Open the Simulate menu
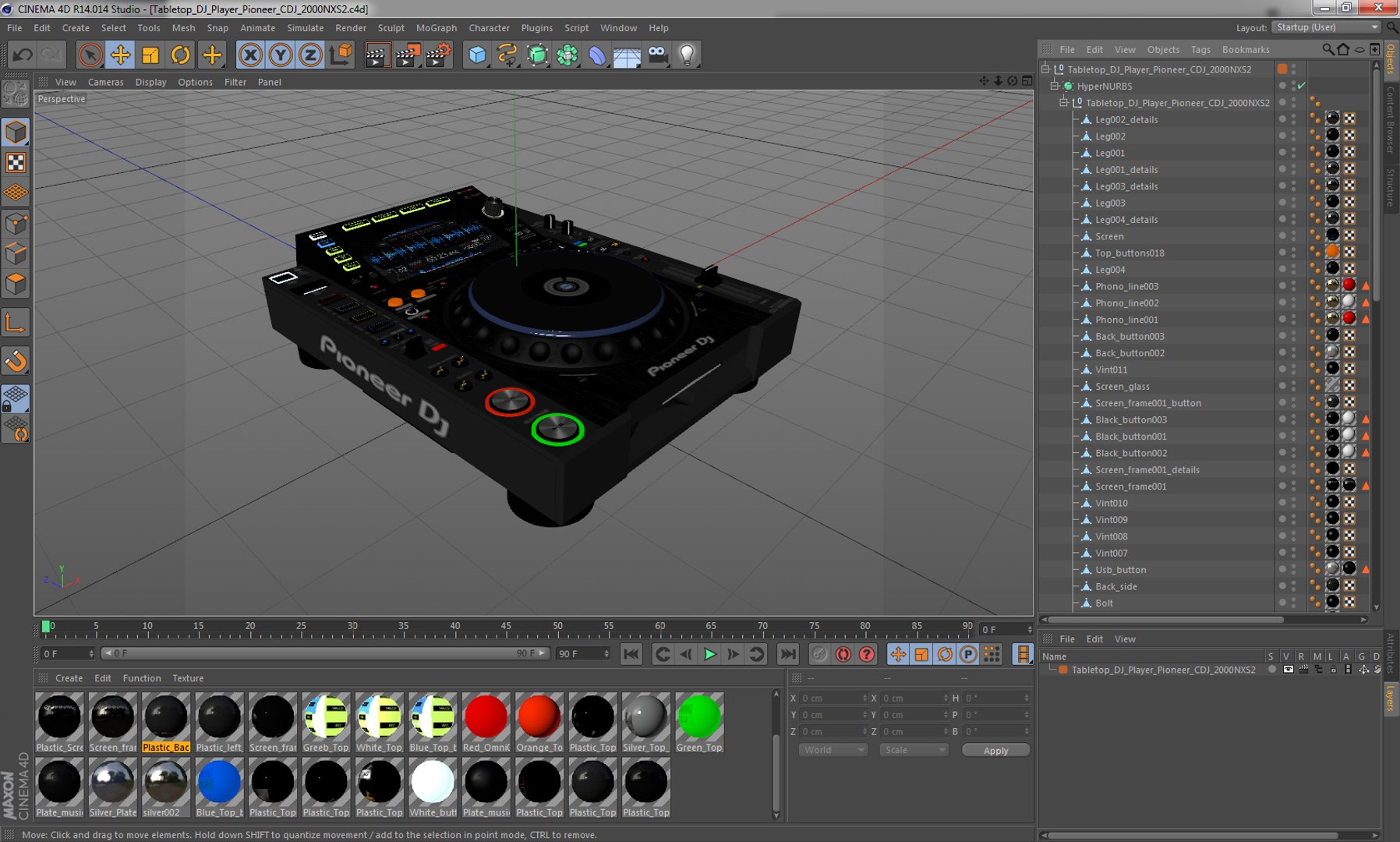The height and width of the screenshot is (842, 1400). [305, 27]
